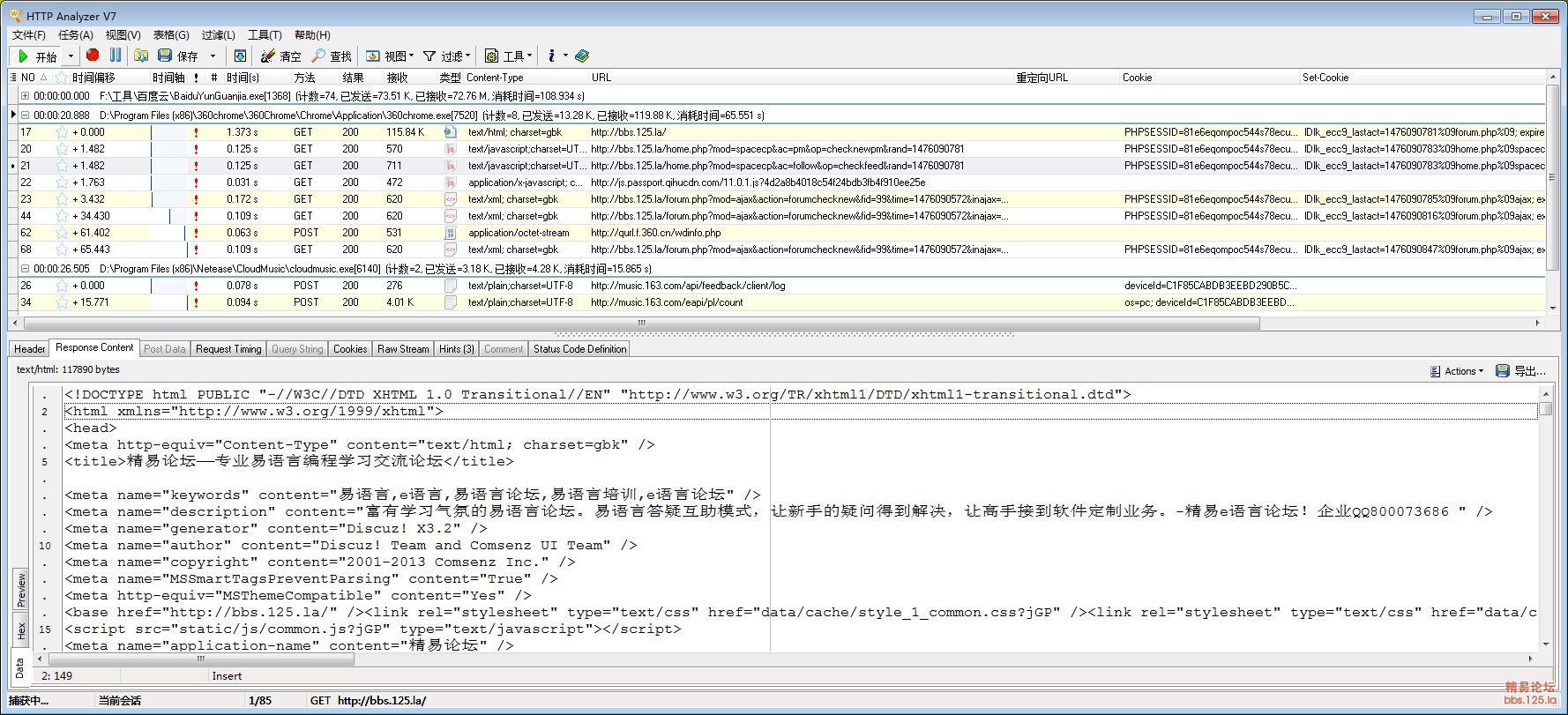Open a saved session with the folder icon
Screen dimensions: 1568x715
click(x=141, y=56)
